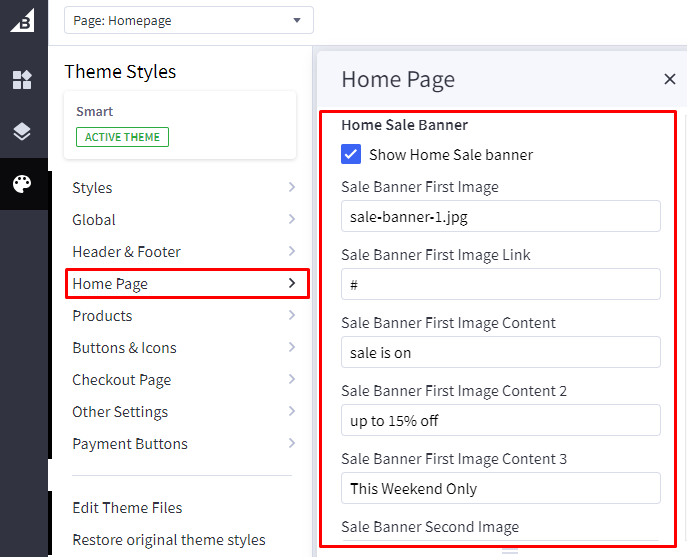Image resolution: width=687 pixels, height=557 pixels.
Task: Open the widgets panel icon in sidebar
Action: point(22,80)
